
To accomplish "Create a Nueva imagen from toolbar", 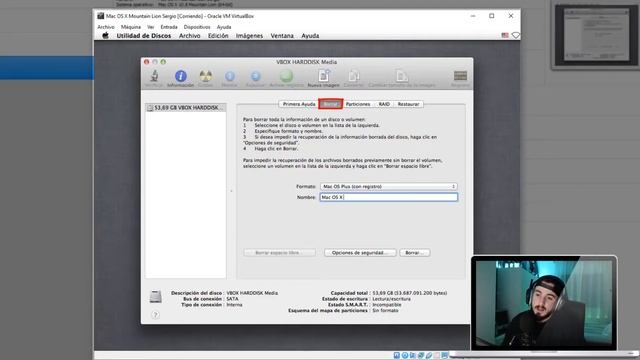I will (x=323, y=76).
